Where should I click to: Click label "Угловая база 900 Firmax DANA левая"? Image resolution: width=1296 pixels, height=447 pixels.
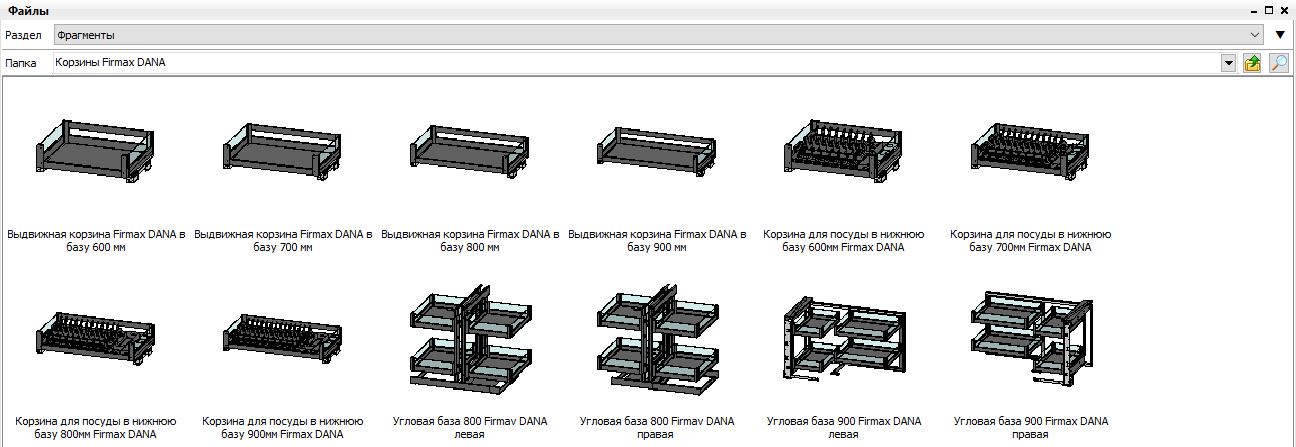(x=844, y=428)
